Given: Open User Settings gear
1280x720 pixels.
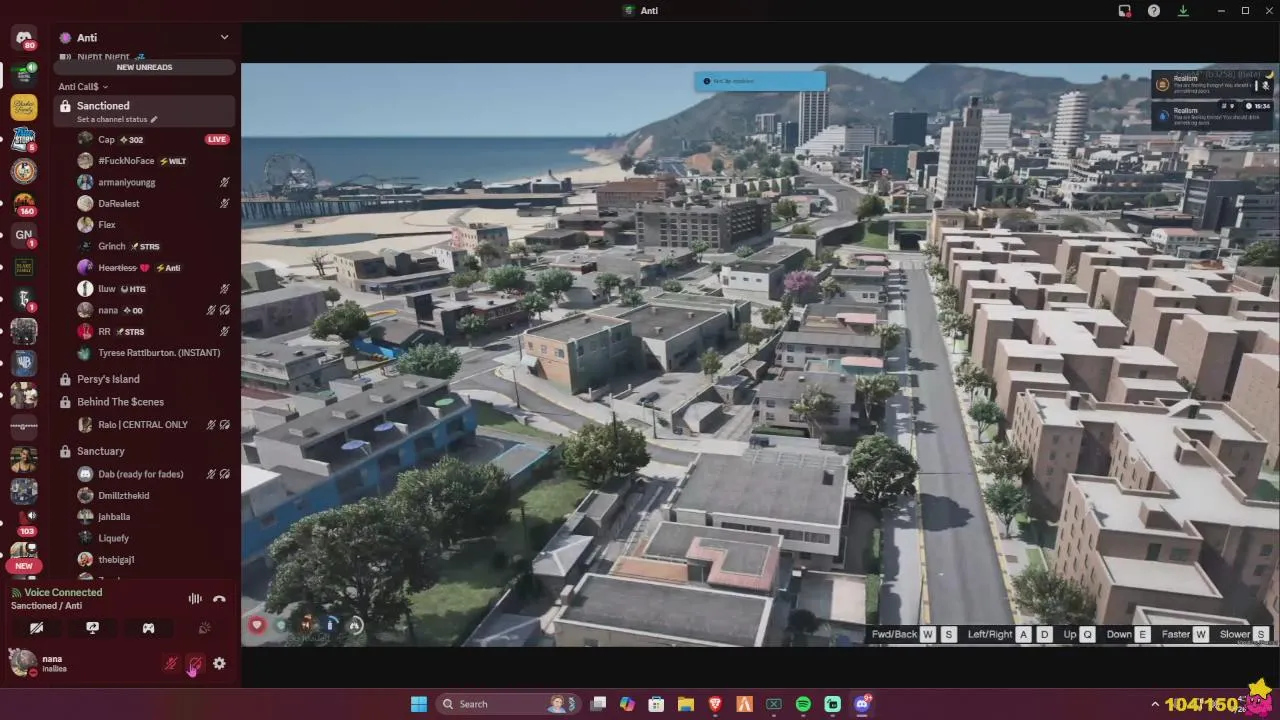Looking at the screenshot, I should click(219, 663).
